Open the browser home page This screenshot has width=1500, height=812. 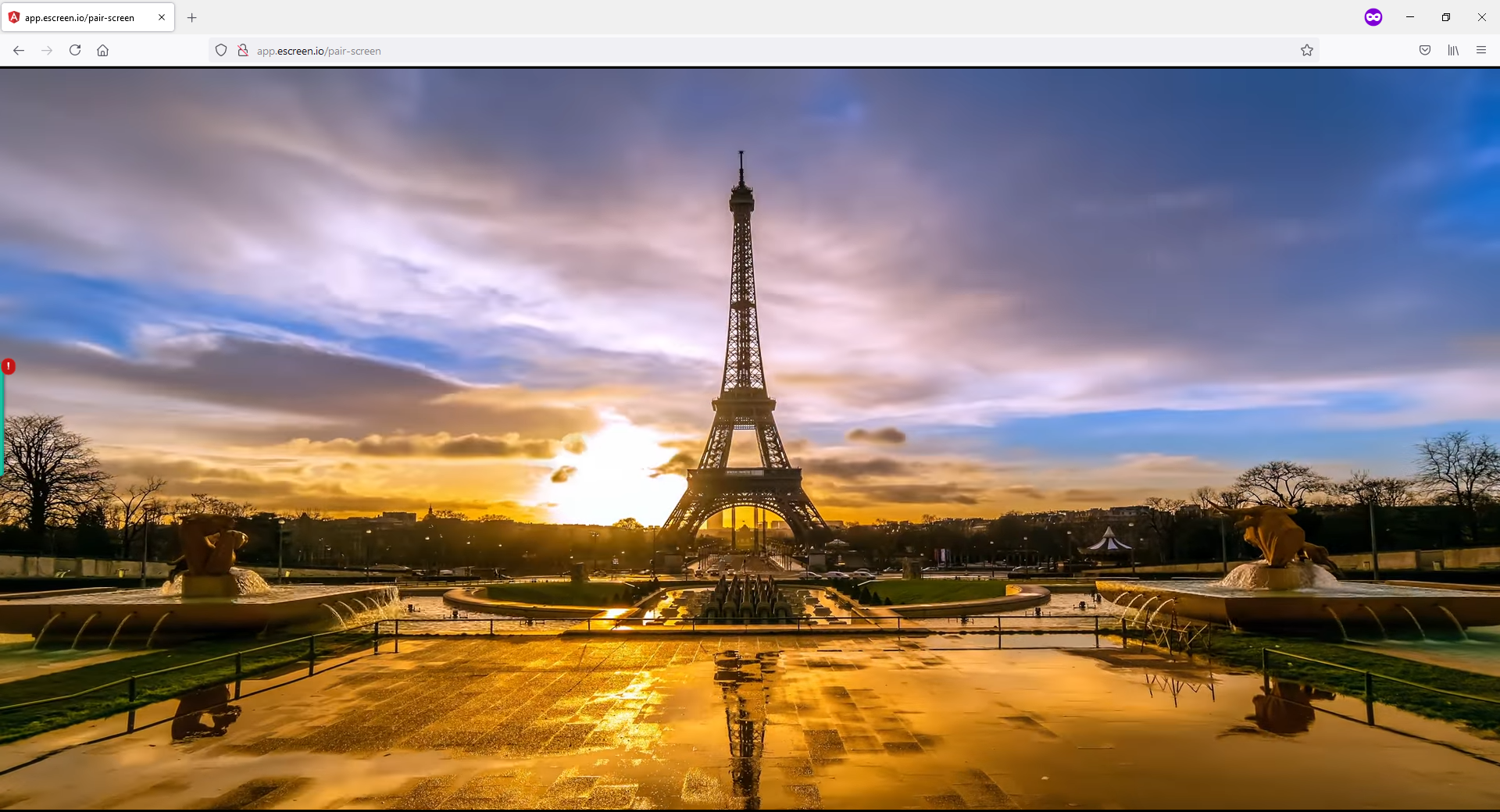(102, 51)
